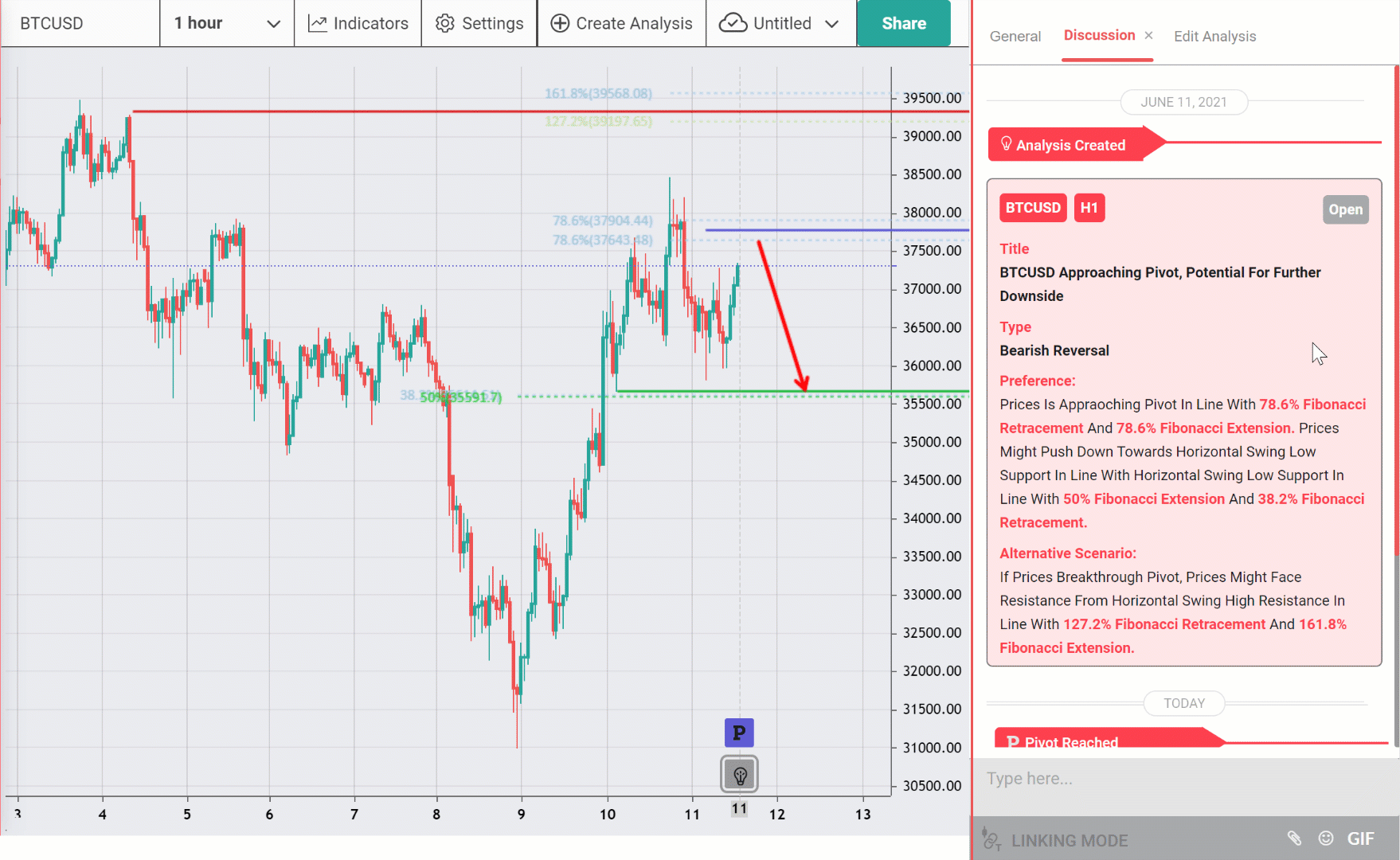Click the Open status badge
Viewport: 1400px width, 860px height.
1345,209
